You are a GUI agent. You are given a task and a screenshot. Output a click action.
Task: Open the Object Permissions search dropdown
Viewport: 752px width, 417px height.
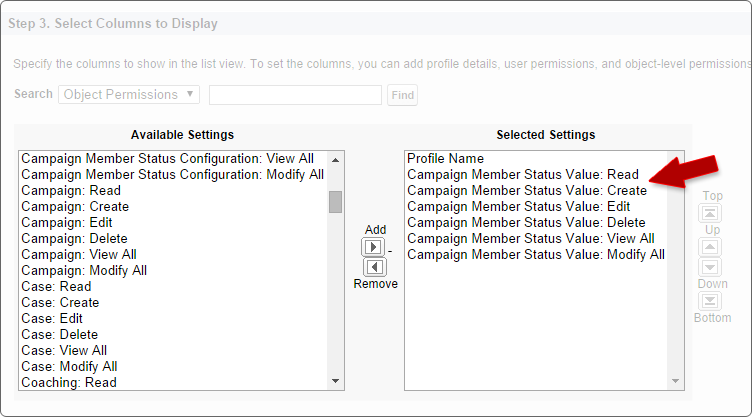(129, 95)
